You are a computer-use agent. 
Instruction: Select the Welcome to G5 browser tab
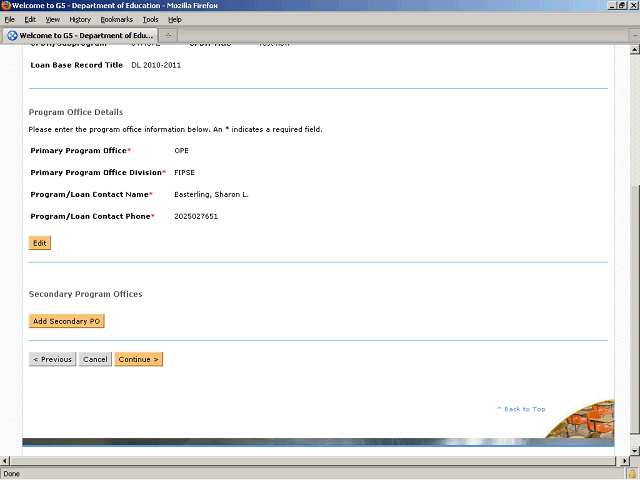click(80, 36)
